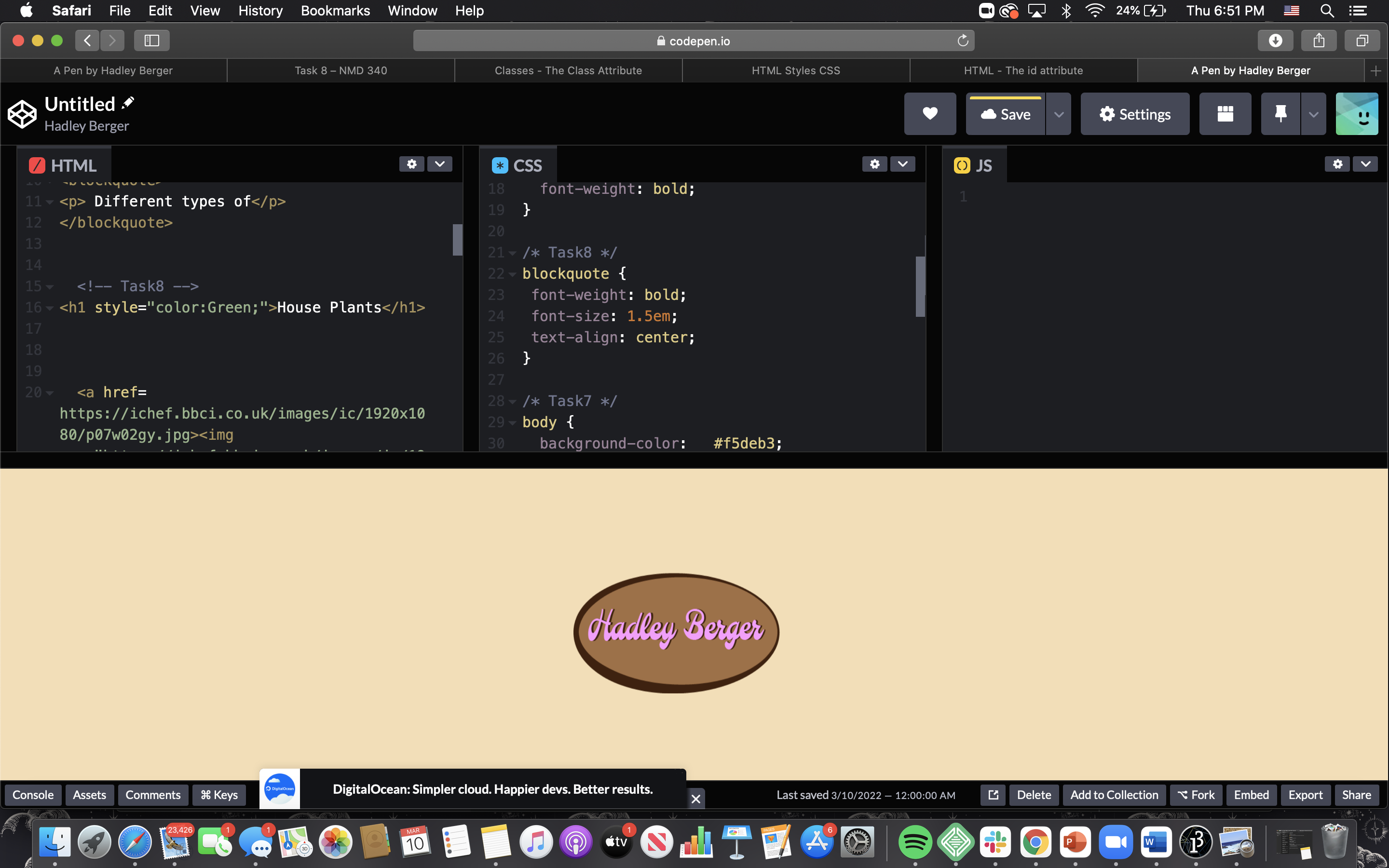The height and width of the screenshot is (868, 1389).
Task: Collapse the blockquote rule fold arrow
Action: point(513,274)
